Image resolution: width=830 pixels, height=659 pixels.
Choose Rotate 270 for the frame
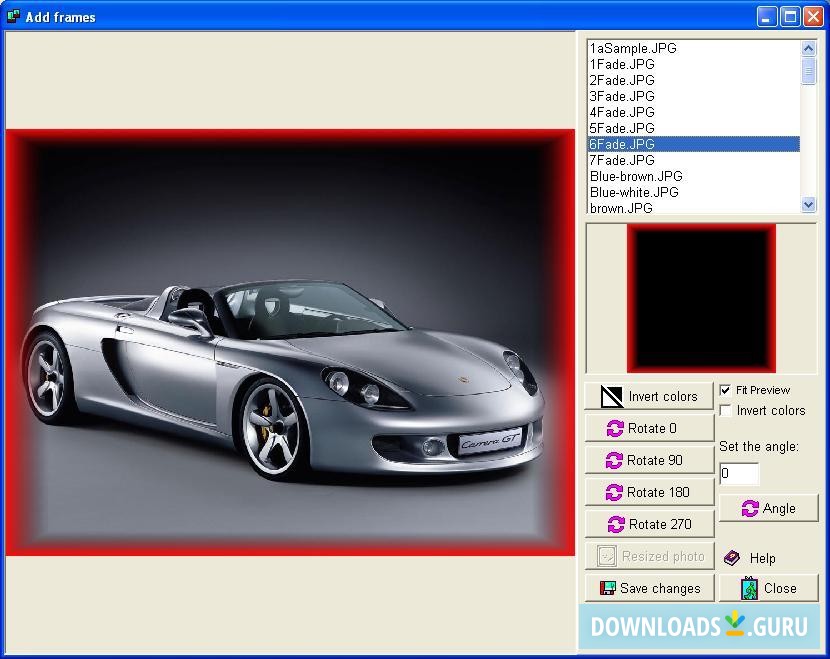click(x=648, y=524)
